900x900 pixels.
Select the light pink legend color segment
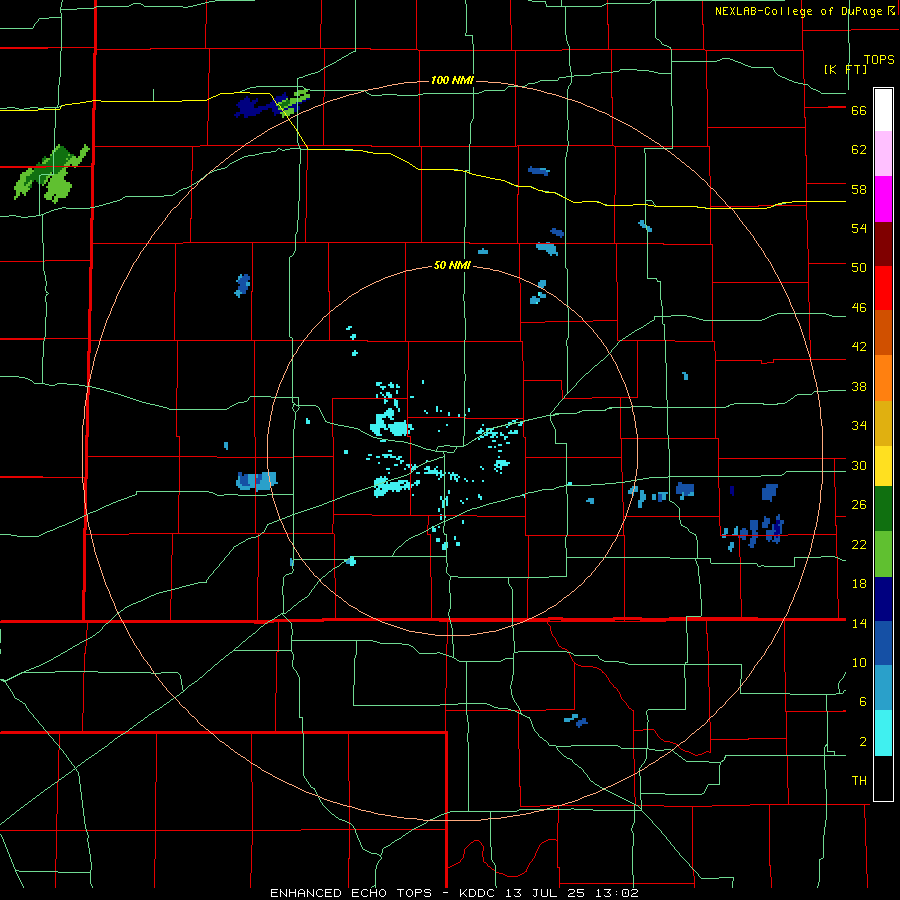click(883, 154)
